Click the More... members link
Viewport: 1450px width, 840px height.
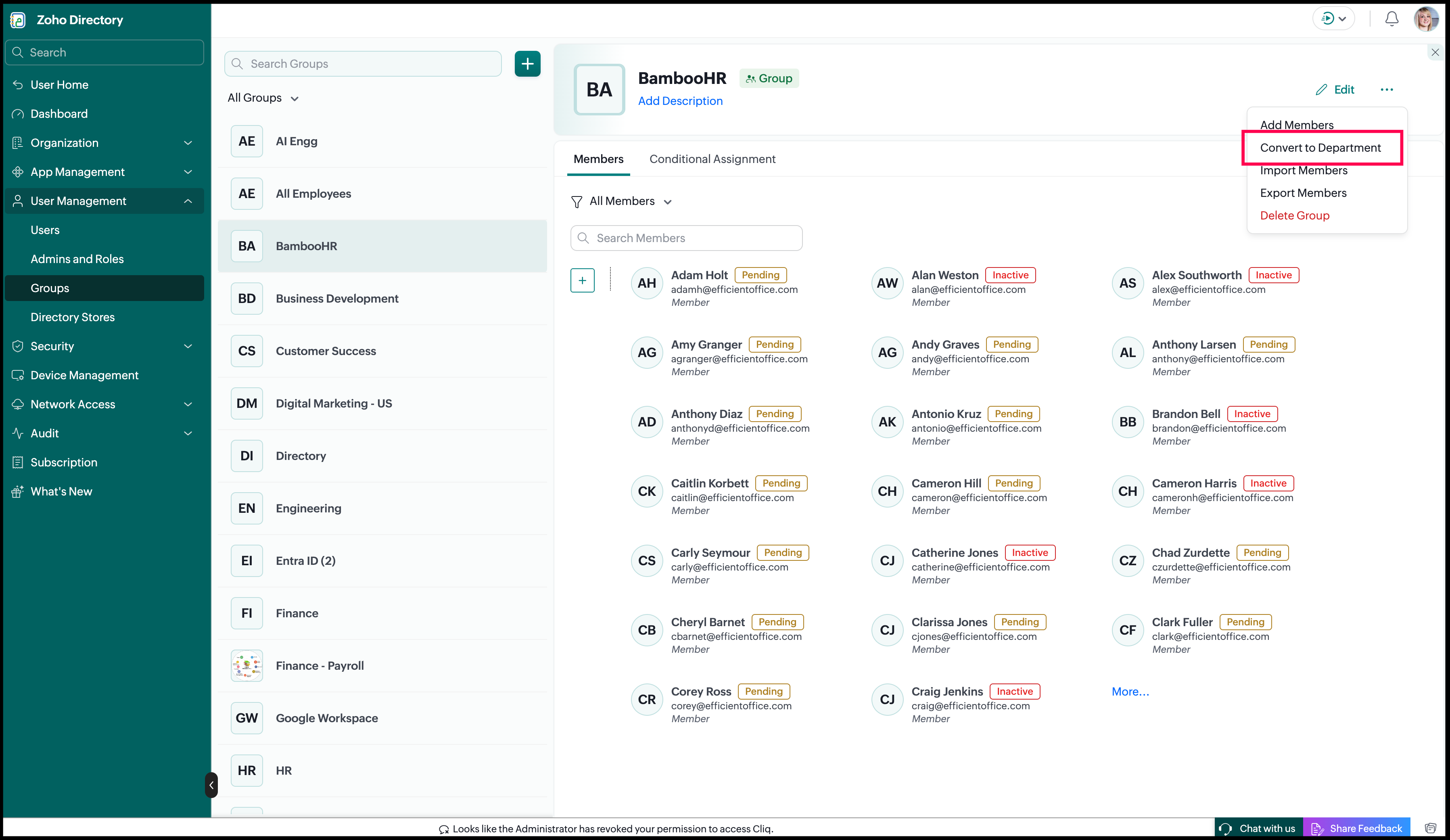coord(1130,692)
